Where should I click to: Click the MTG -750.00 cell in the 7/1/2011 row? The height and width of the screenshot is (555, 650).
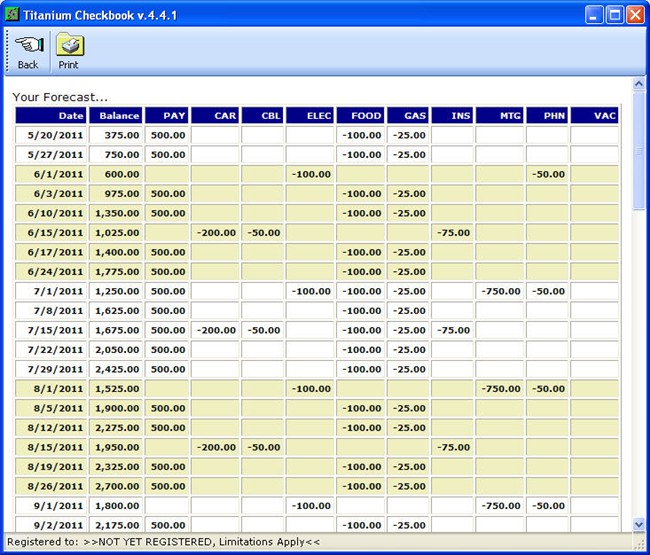(x=500, y=291)
